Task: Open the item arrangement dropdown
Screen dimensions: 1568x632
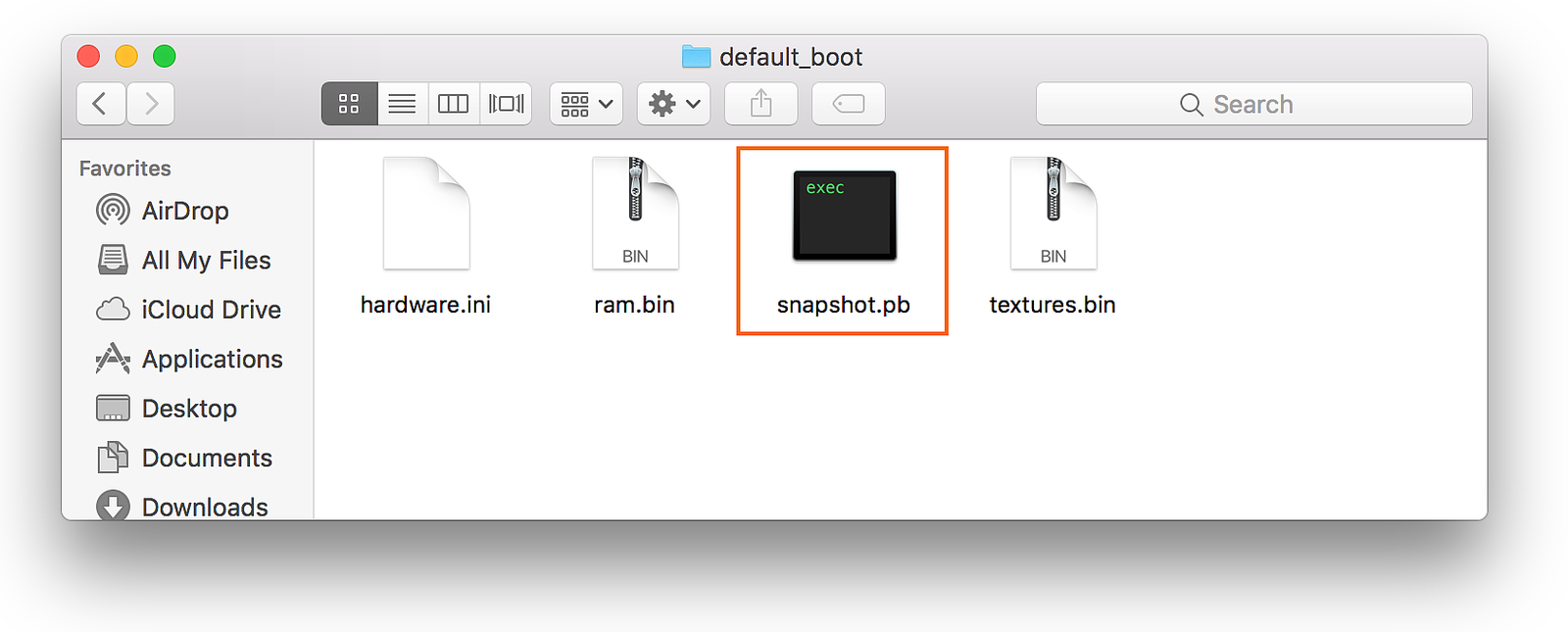Action: [586, 104]
